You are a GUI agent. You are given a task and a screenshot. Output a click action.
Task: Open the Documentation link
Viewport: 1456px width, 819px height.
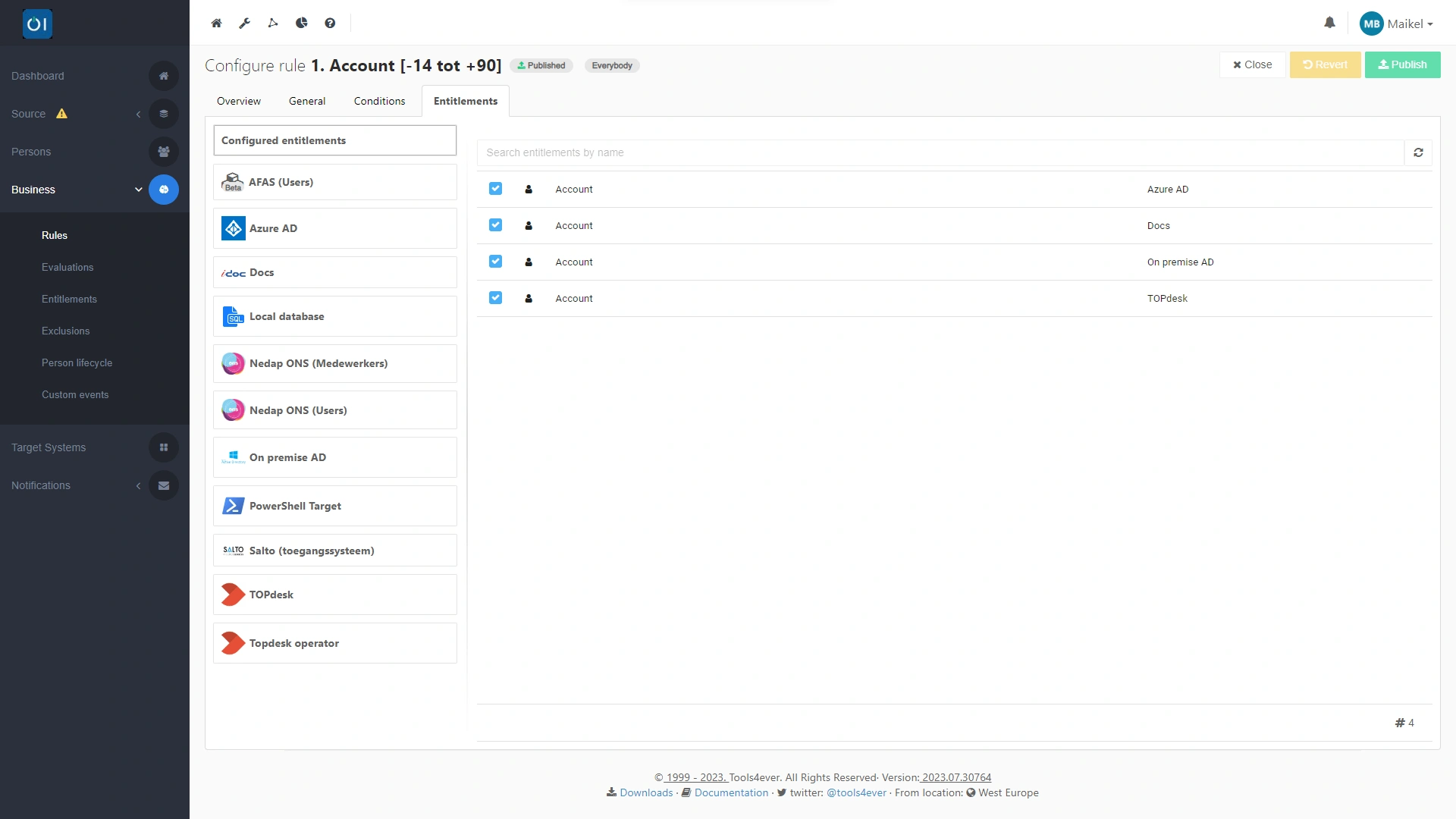pyautogui.click(x=731, y=792)
